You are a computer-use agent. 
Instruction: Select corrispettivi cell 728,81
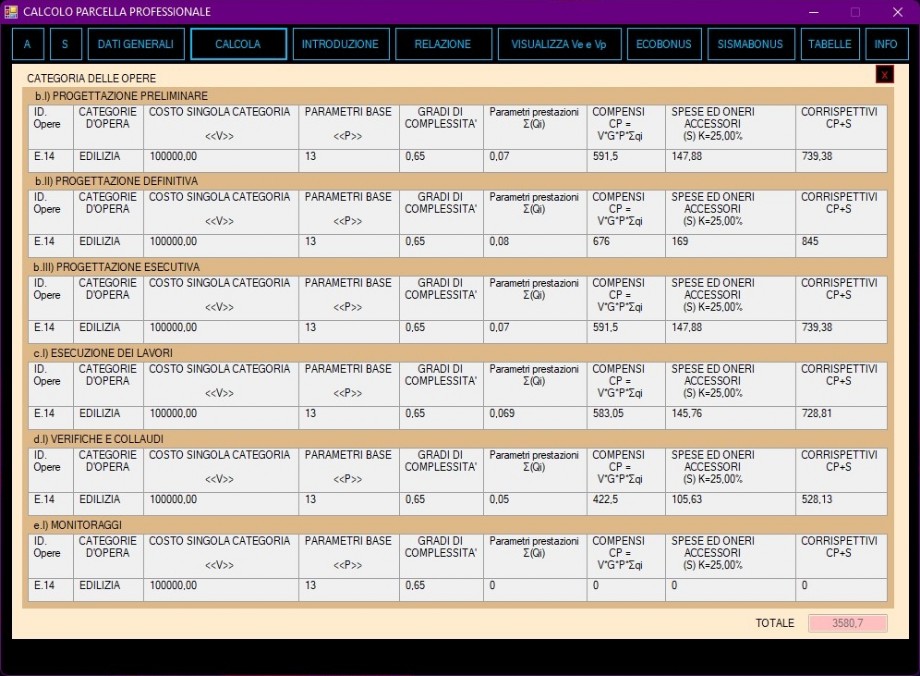[841, 418]
